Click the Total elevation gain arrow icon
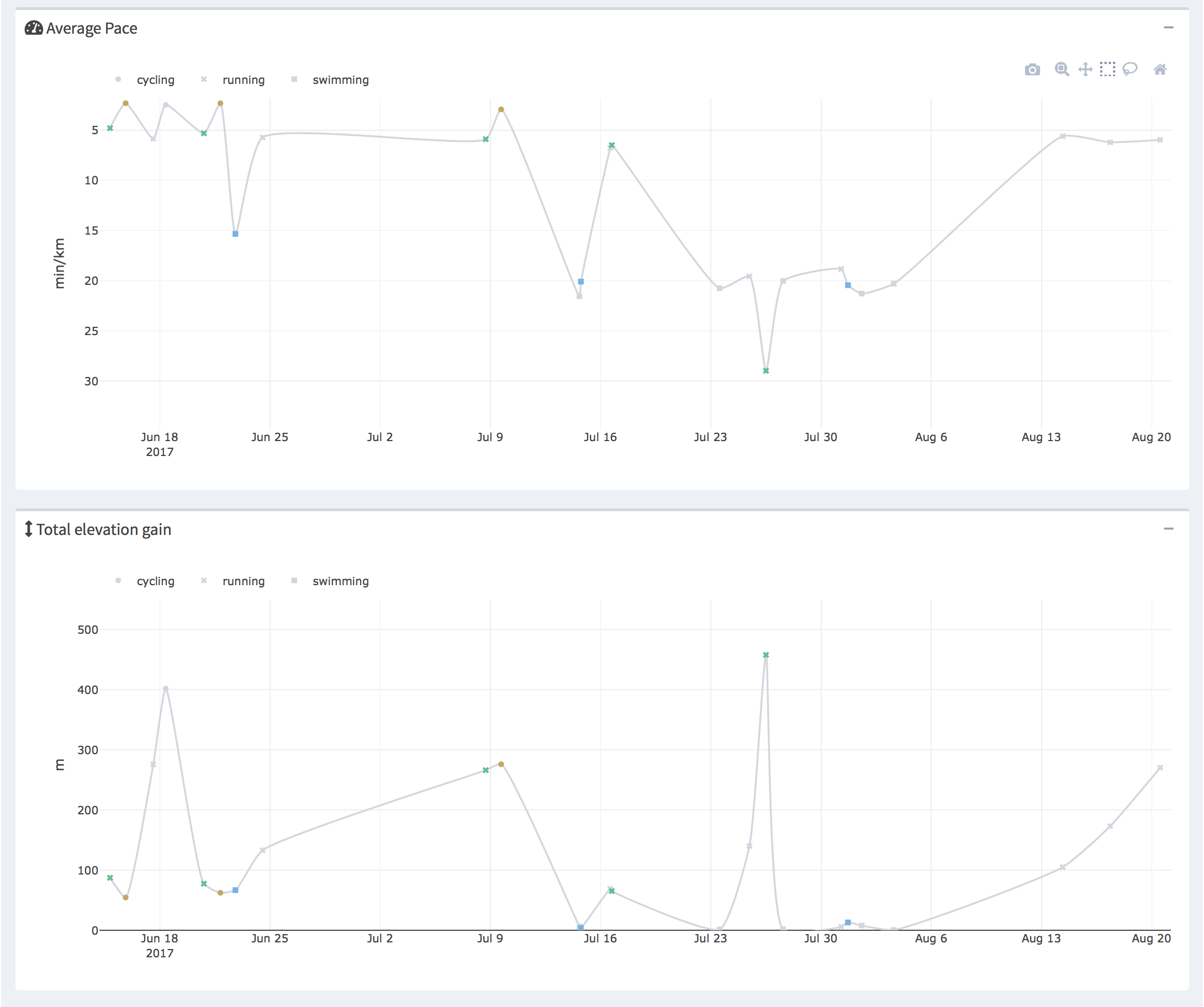The height and width of the screenshot is (1007, 1204). (x=28, y=528)
